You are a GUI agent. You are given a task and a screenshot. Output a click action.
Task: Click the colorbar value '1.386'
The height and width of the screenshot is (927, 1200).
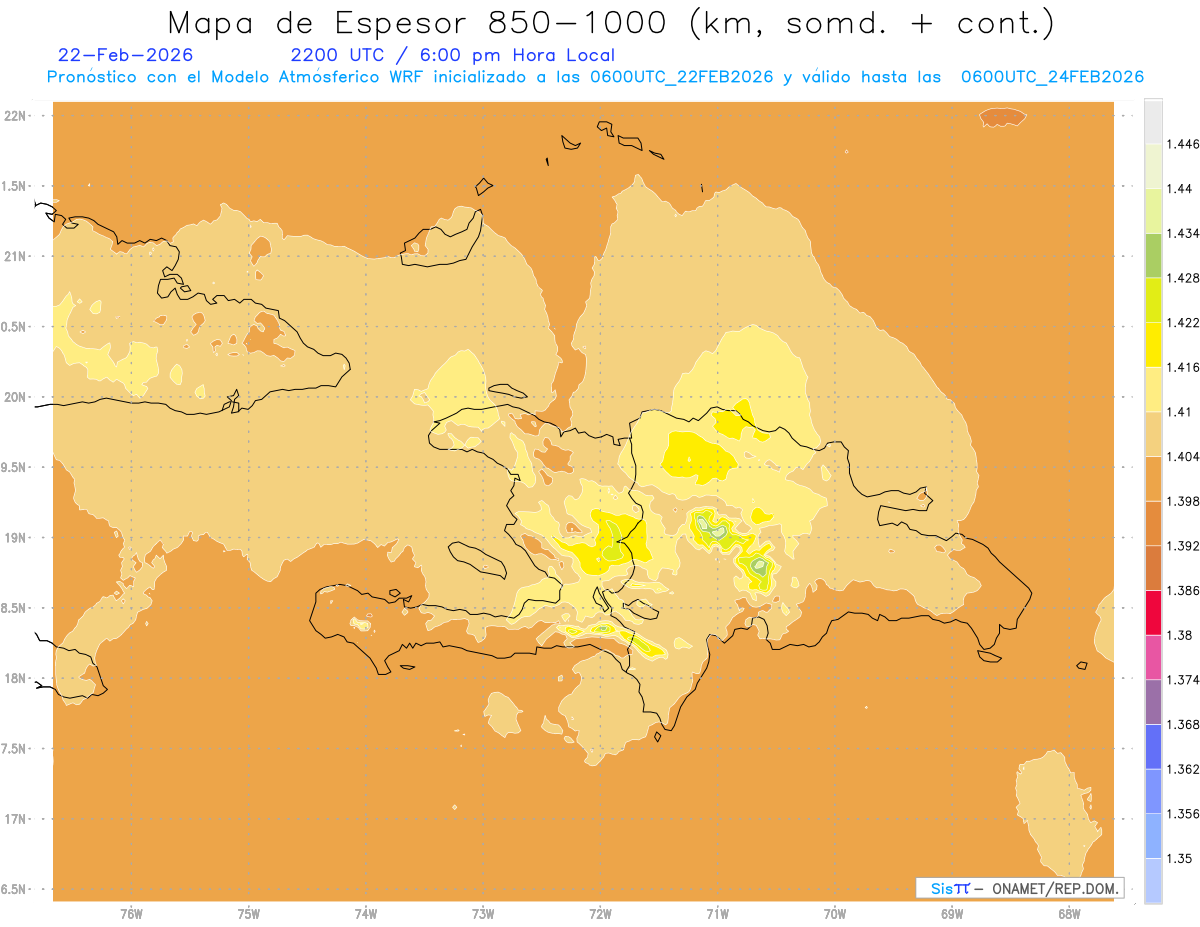pos(1182,590)
